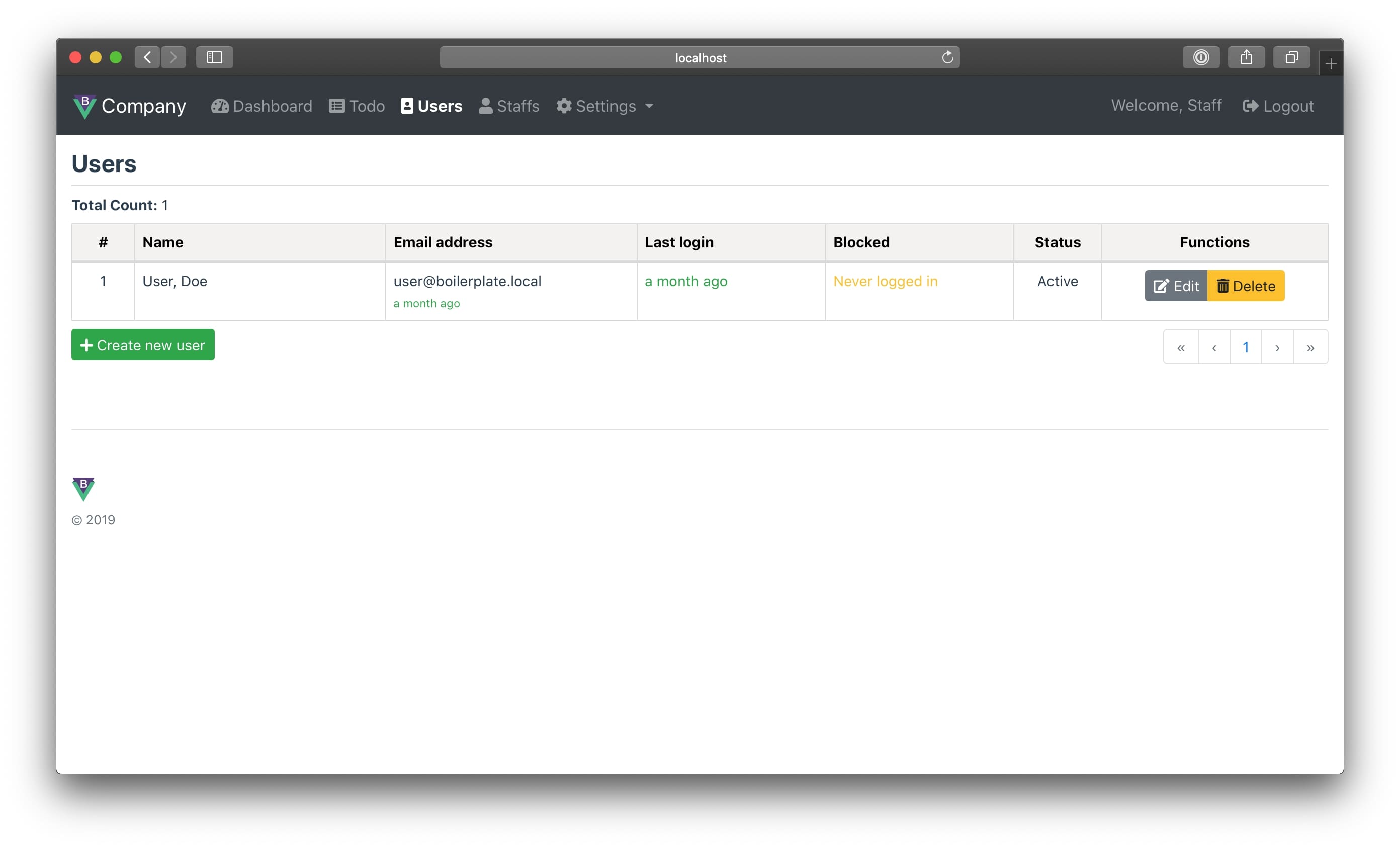Go to the Todo page
Screen dimensions: 1400x848
click(357, 106)
